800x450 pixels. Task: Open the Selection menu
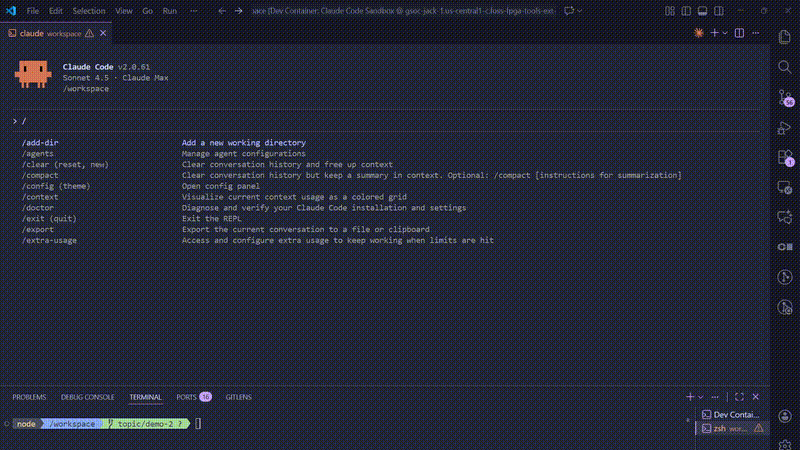click(89, 11)
